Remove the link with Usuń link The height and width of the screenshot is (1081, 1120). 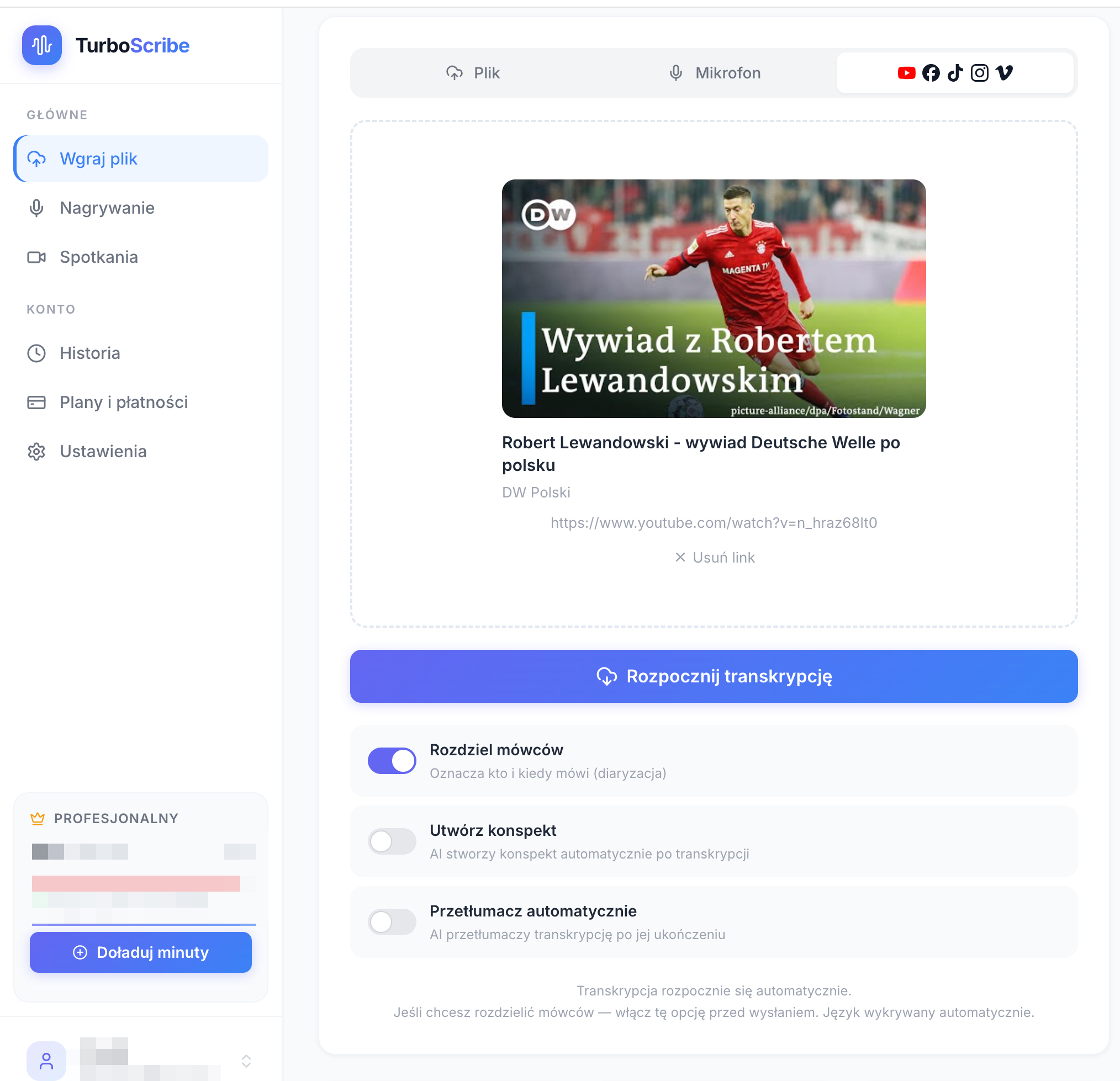[714, 558]
